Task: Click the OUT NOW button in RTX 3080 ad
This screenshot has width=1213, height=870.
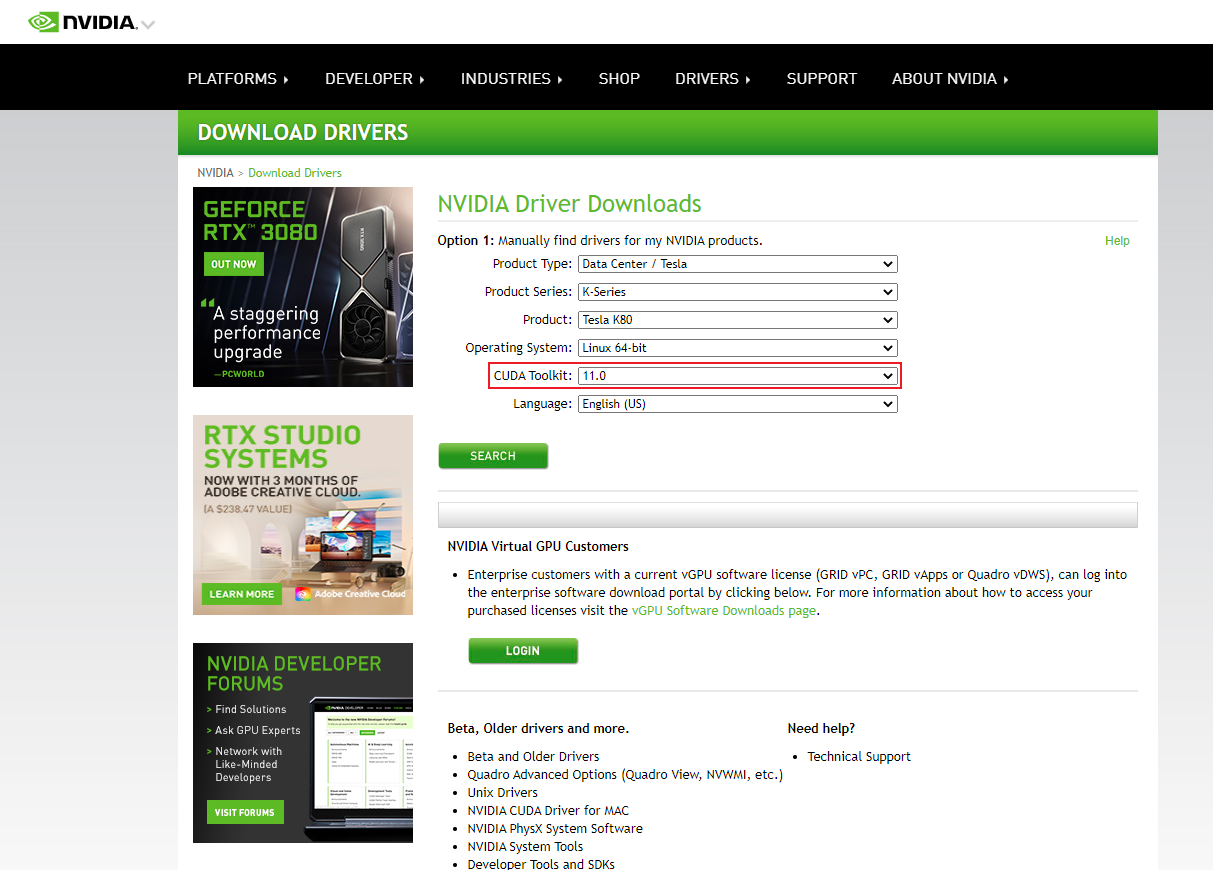Action: tap(234, 264)
